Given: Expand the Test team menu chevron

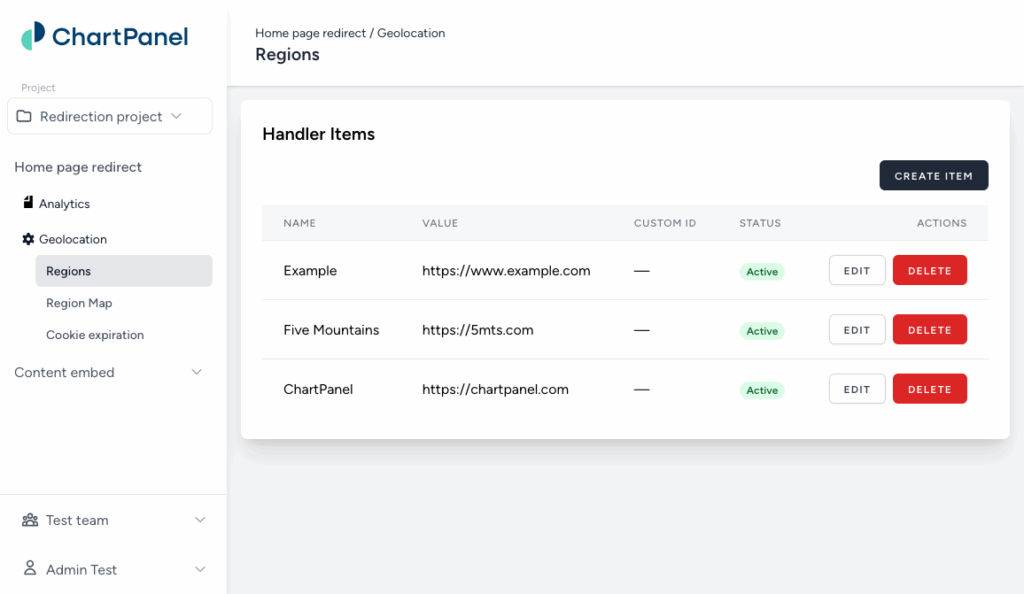Looking at the screenshot, I should coord(199,520).
